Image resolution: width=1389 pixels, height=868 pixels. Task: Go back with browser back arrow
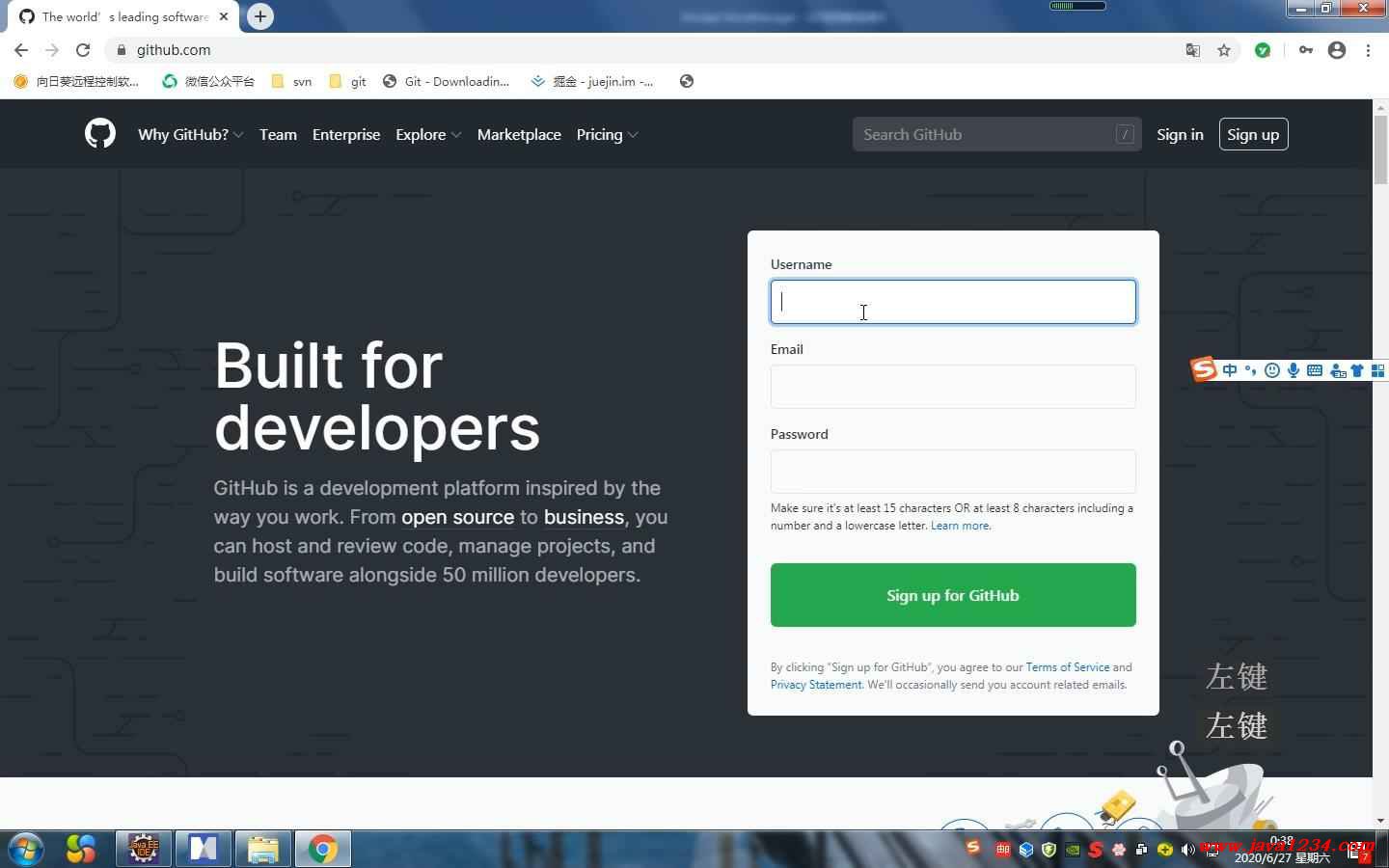21,50
